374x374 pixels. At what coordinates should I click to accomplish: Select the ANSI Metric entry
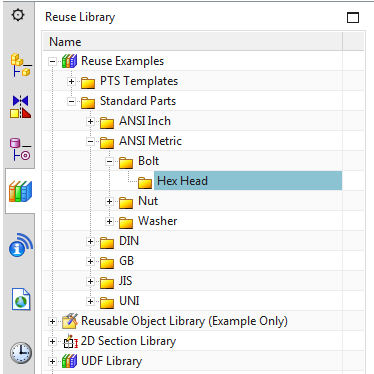coord(150,141)
